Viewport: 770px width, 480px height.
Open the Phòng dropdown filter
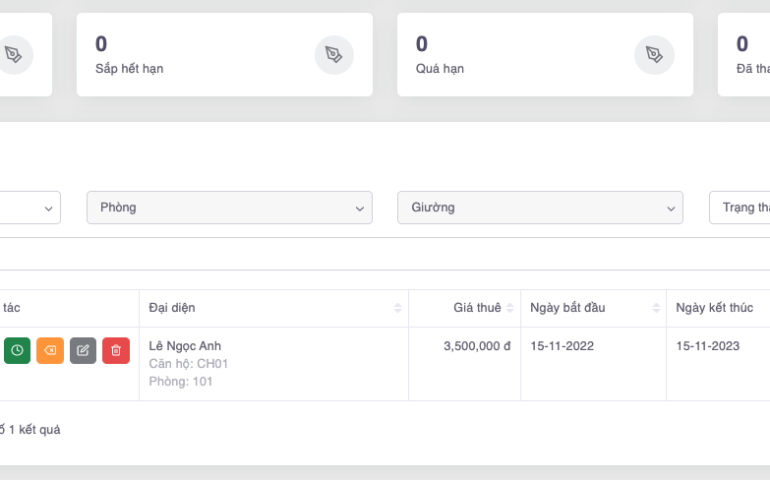229,208
